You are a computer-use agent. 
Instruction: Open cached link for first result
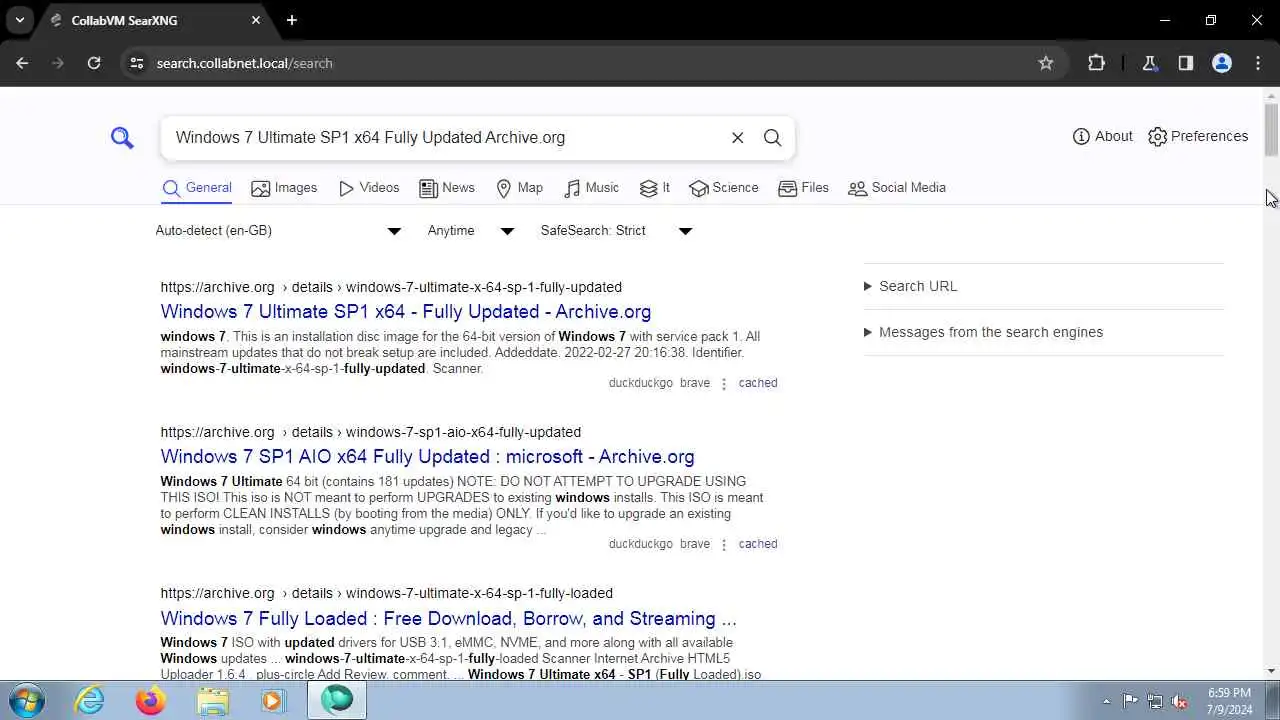758,383
